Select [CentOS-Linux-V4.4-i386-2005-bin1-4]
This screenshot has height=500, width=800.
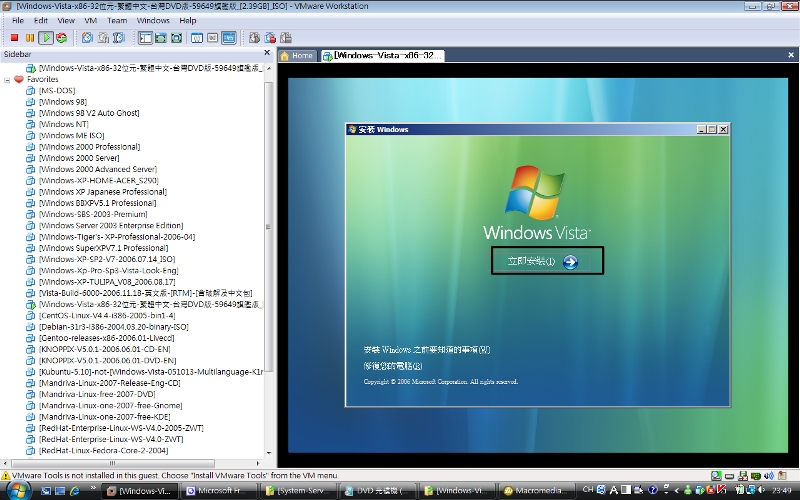point(107,315)
